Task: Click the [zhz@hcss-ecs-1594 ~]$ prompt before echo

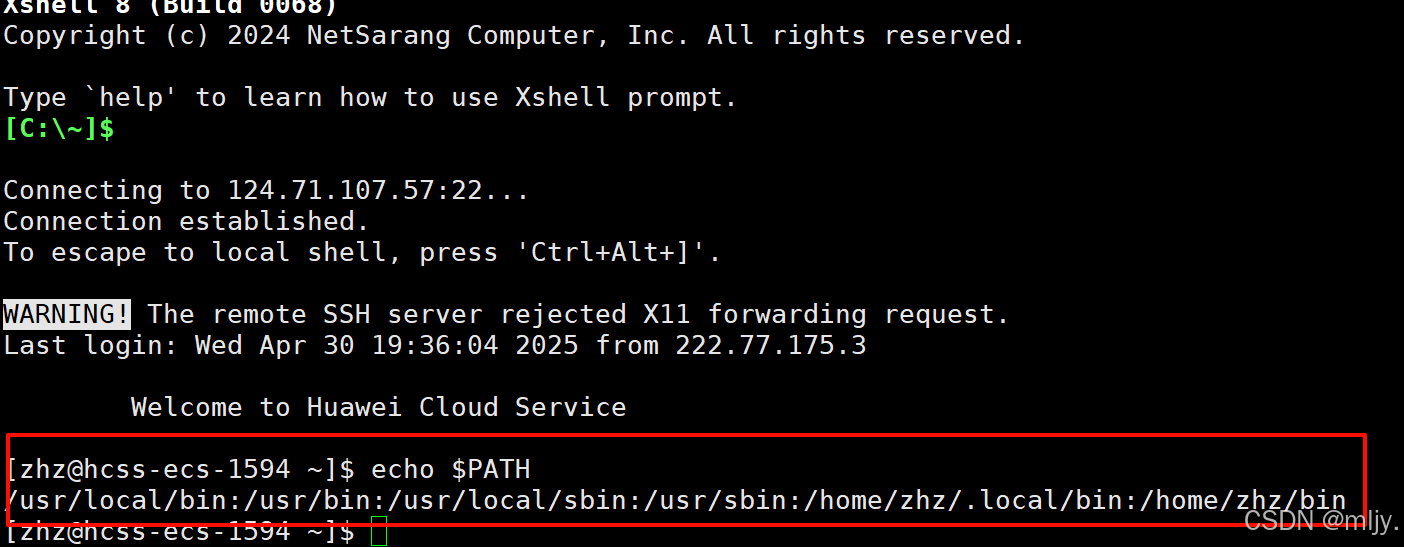Action: click(x=179, y=469)
